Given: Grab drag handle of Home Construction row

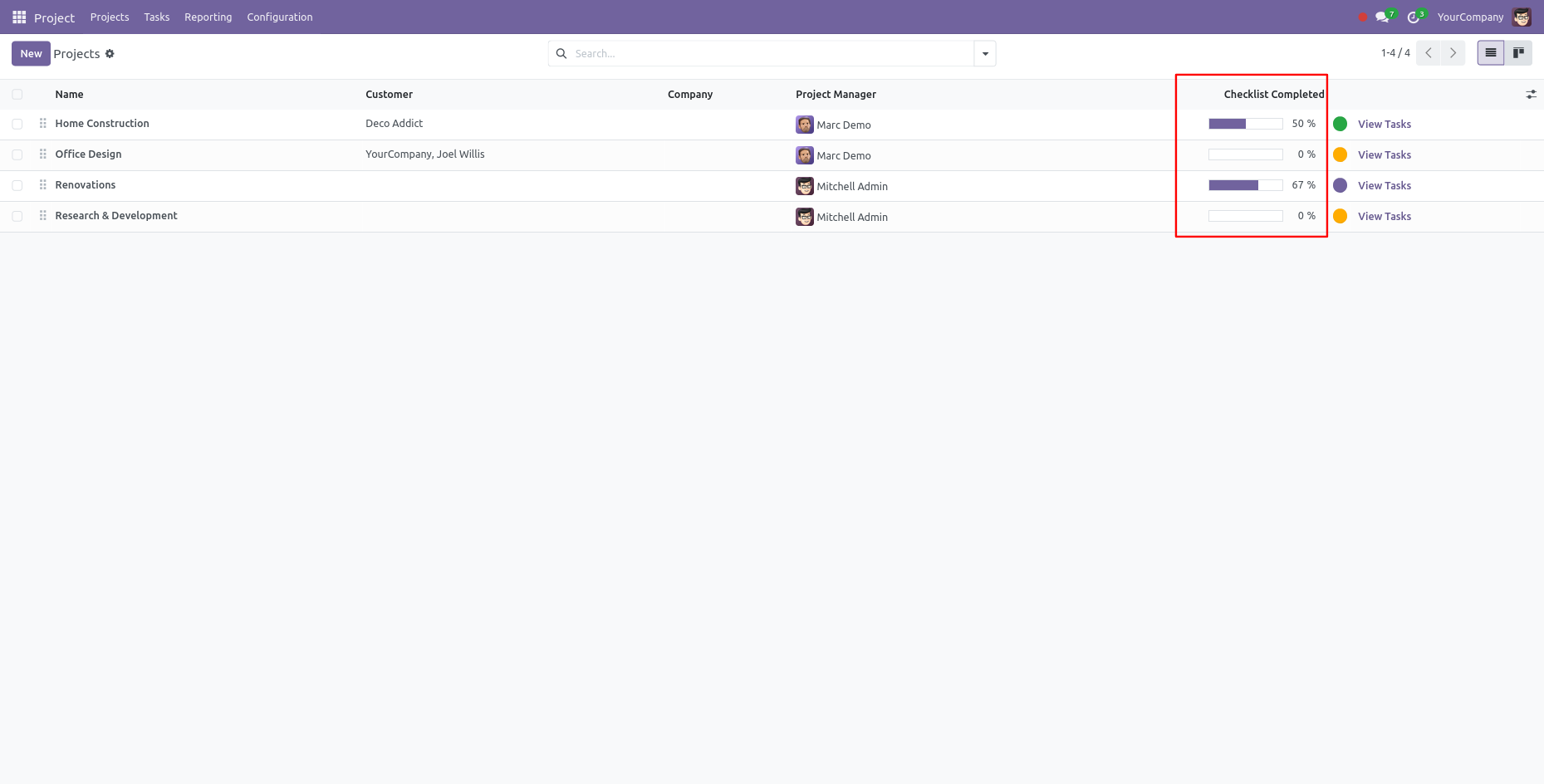Looking at the screenshot, I should (x=43, y=124).
